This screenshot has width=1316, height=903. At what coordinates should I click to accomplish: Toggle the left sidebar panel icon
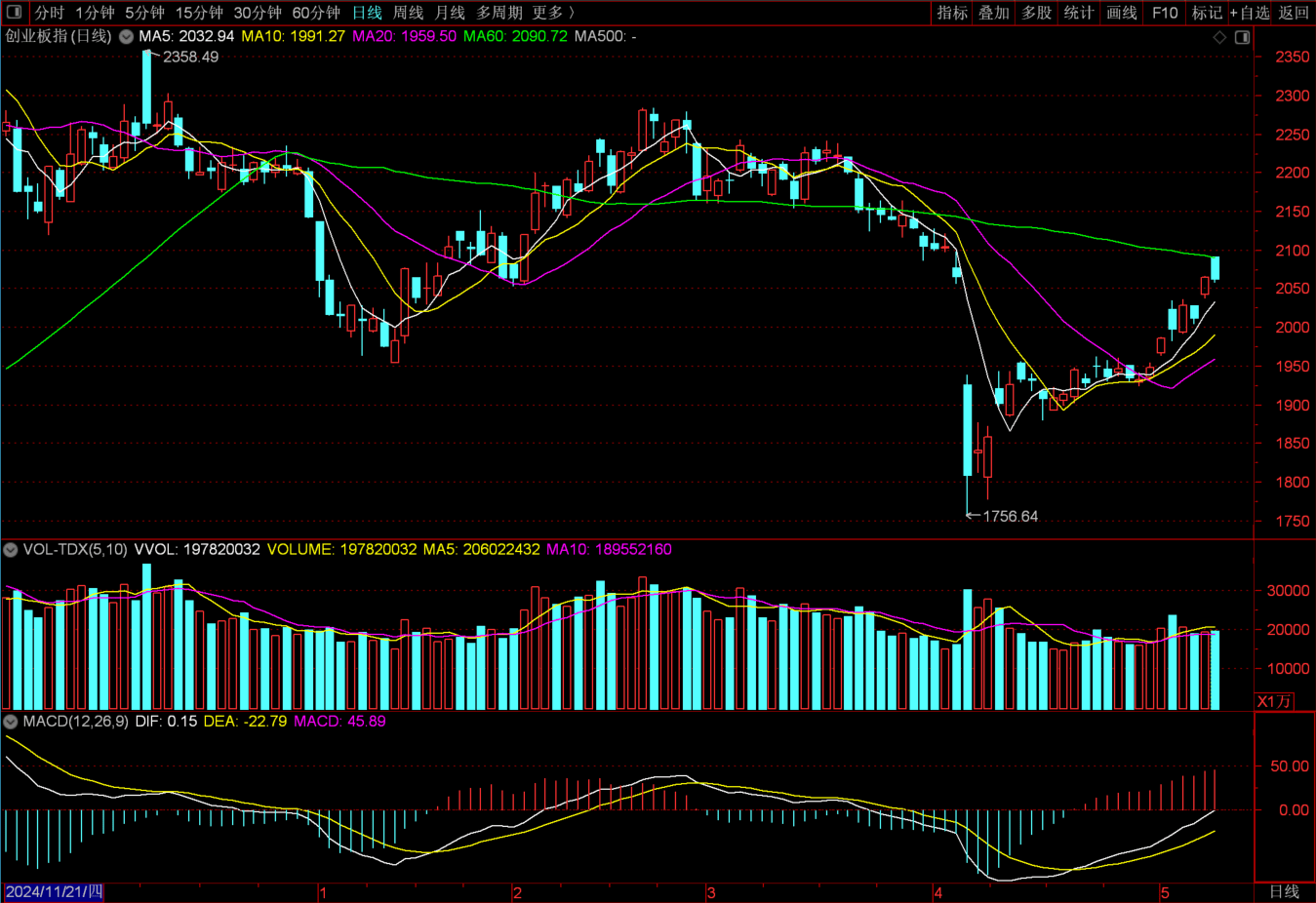[14, 12]
